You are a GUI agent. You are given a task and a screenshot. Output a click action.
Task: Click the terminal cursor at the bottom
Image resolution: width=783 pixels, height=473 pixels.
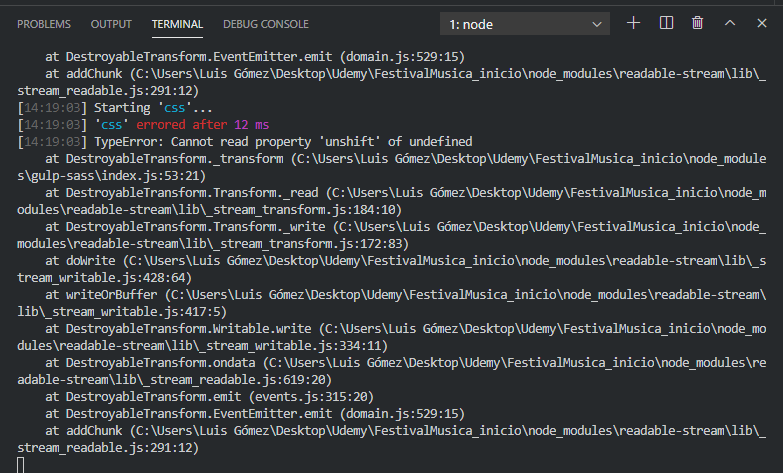coord(20,465)
